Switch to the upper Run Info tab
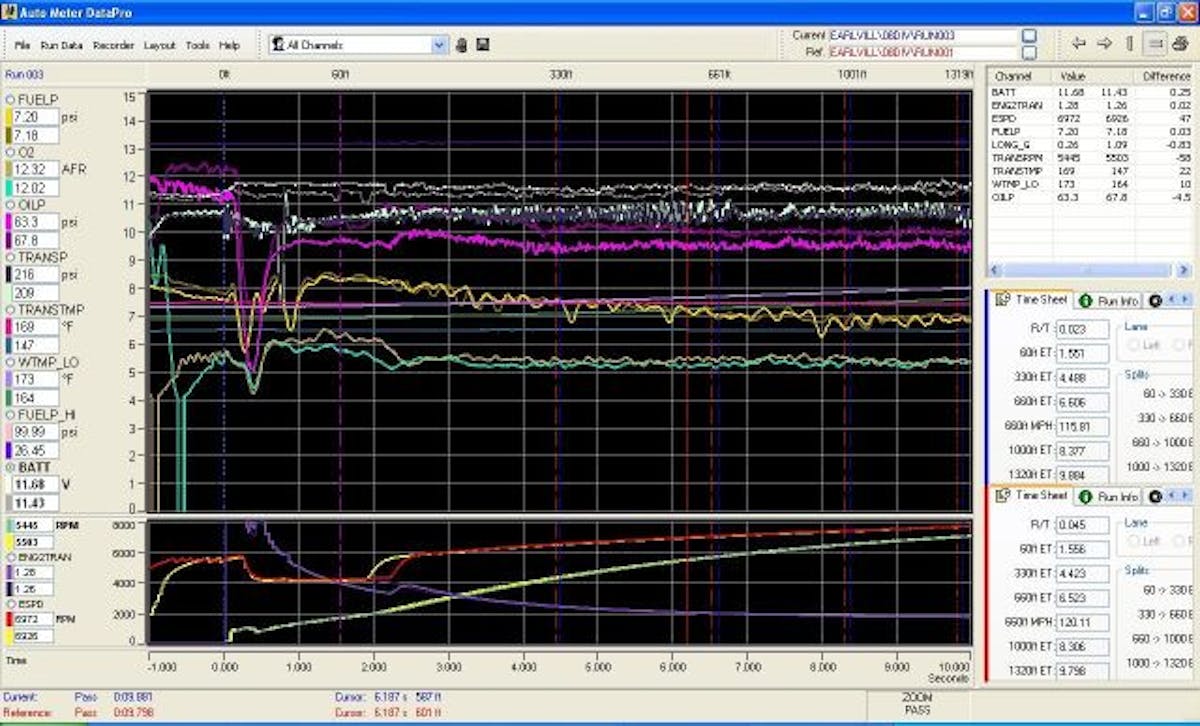The height and width of the screenshot is (726, 1200). click(x=1109, y=300)
